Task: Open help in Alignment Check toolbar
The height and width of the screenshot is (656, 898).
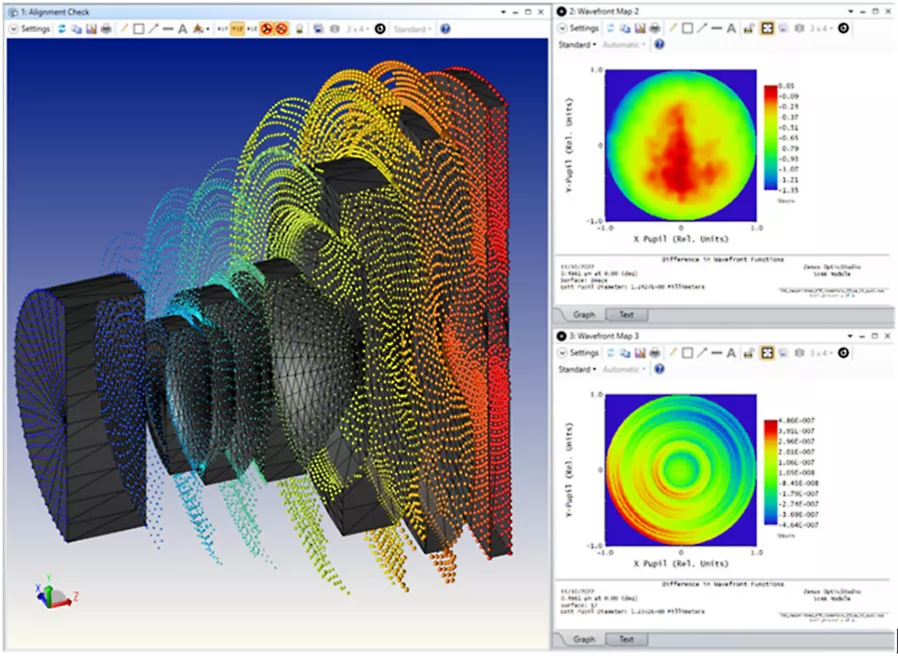Action: pyautogui.click(x=445, y=29)
